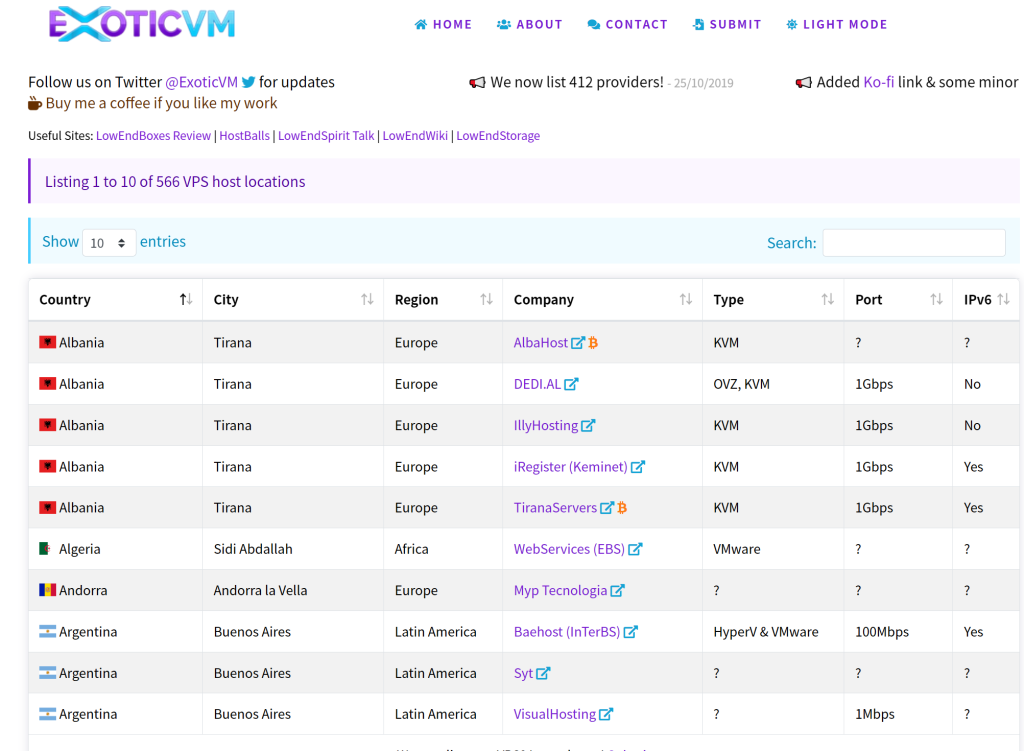Click the Algeria flag icon
The height and width of the screenshot is (751, 1024).
click(x=45, y=549)
